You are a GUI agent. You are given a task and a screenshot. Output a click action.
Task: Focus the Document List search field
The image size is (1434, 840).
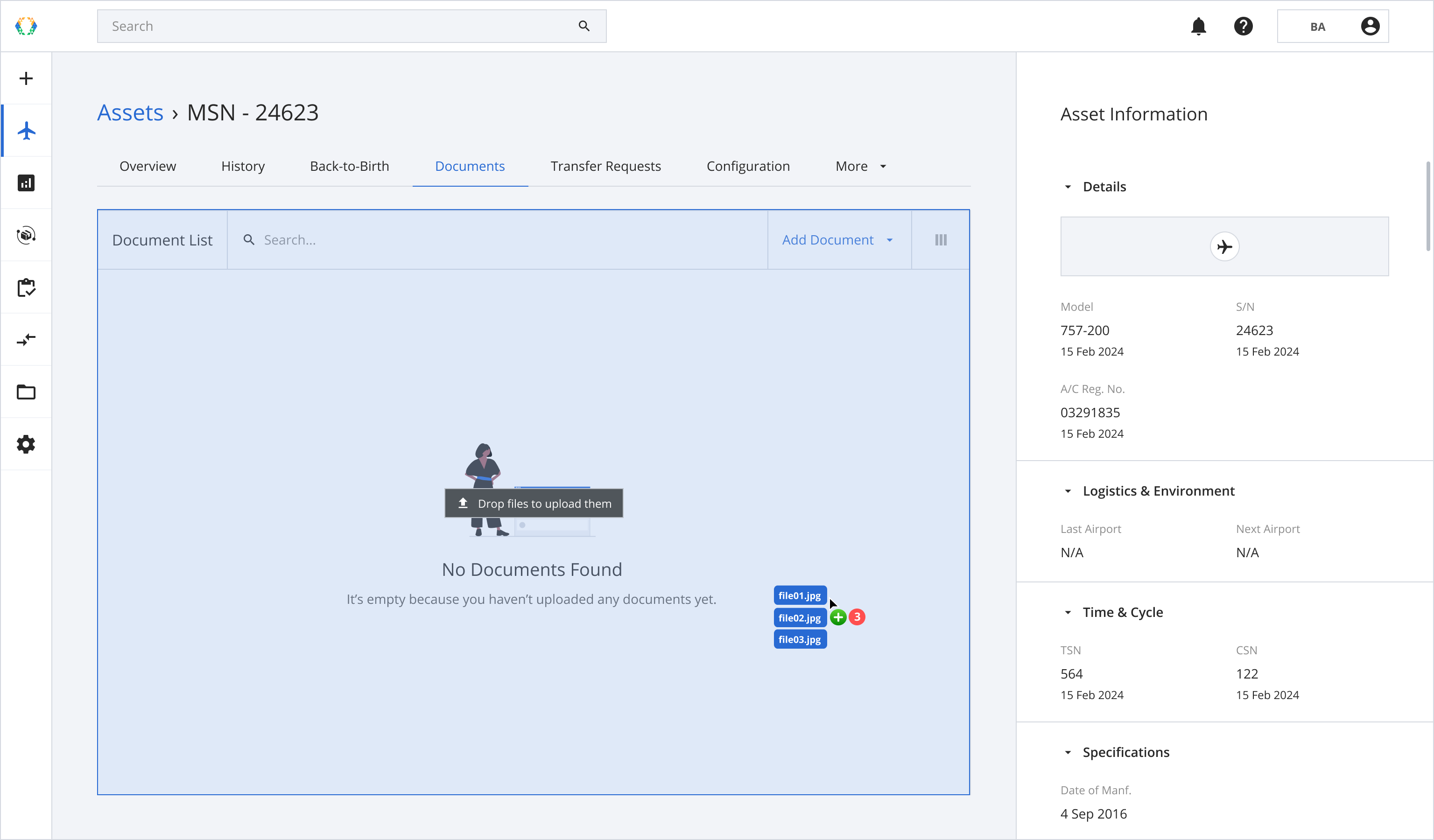[497, 240]
